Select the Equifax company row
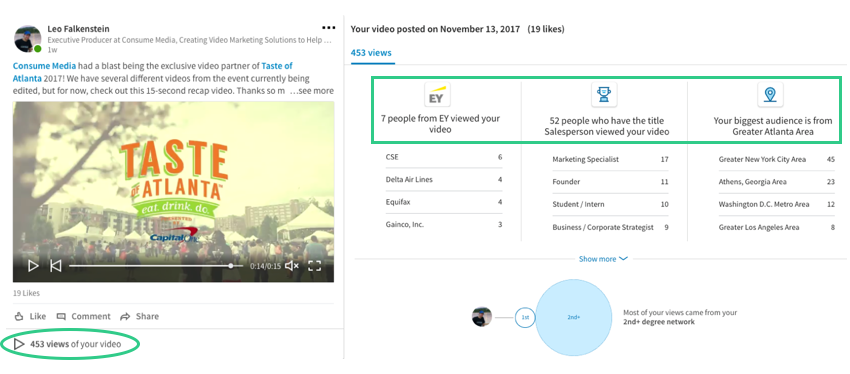The image size is (850, 374). pos(444,202)
